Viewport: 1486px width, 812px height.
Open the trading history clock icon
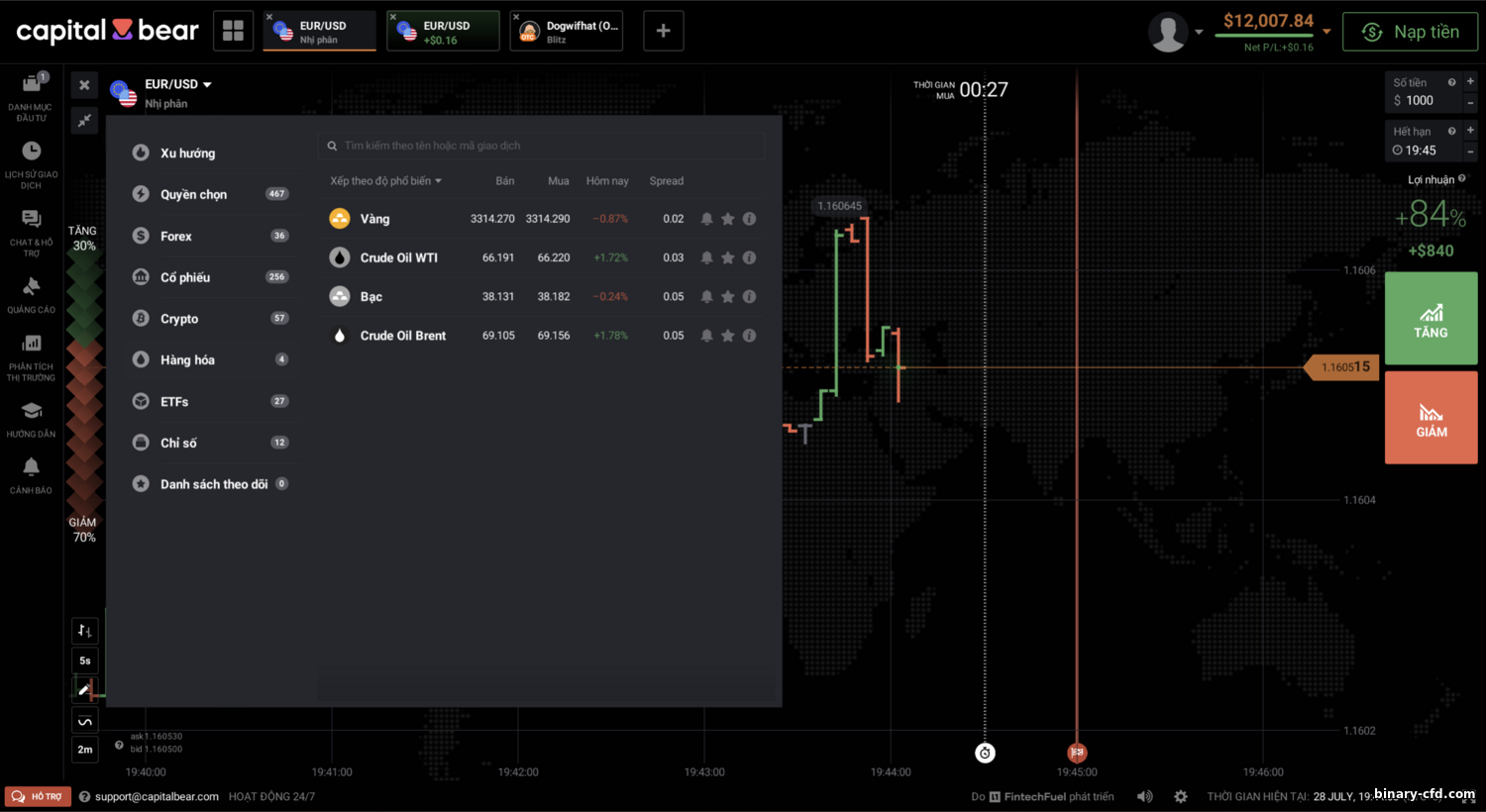[32, 152]
